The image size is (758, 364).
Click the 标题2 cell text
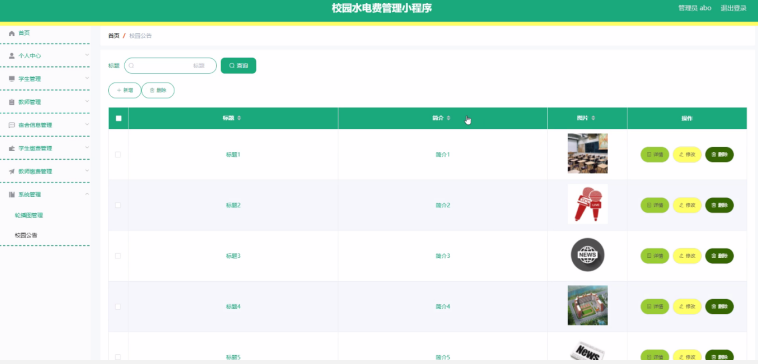233,205
